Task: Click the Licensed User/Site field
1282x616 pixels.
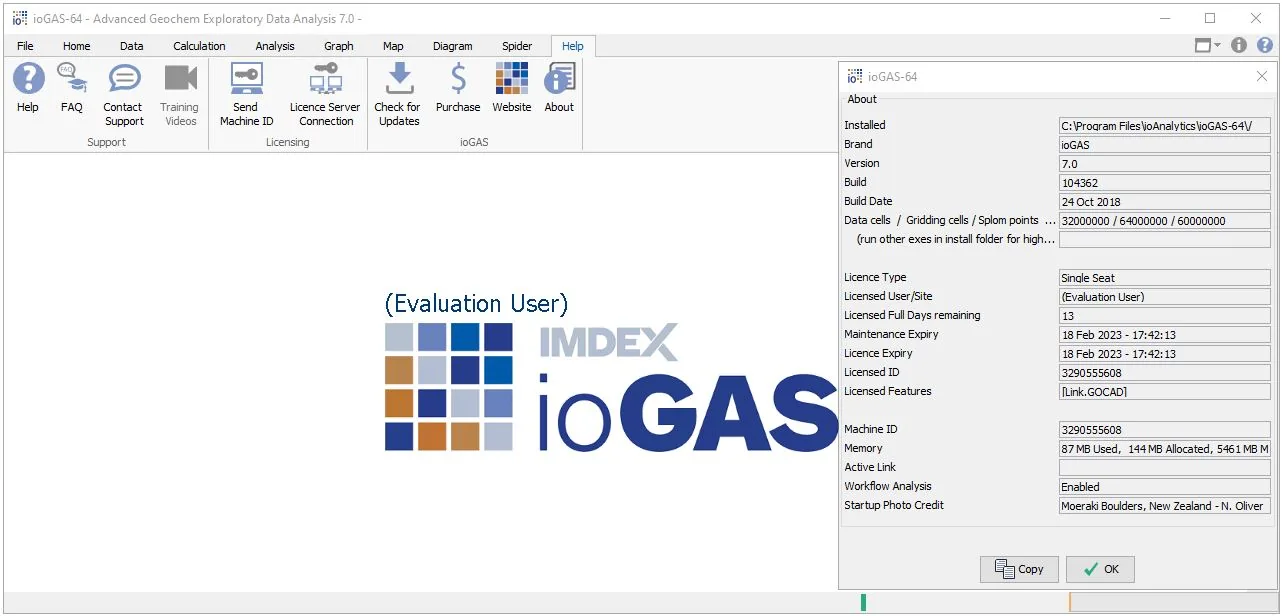Action: 1165,297
